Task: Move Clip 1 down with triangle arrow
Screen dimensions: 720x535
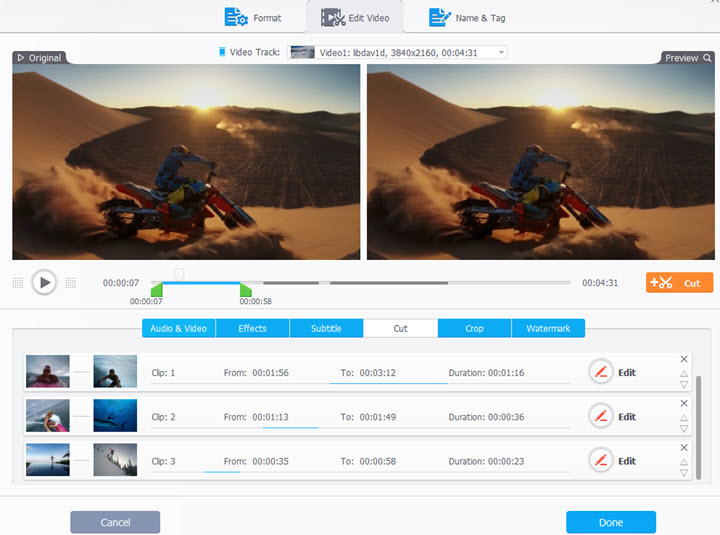Action: [684, 384]
